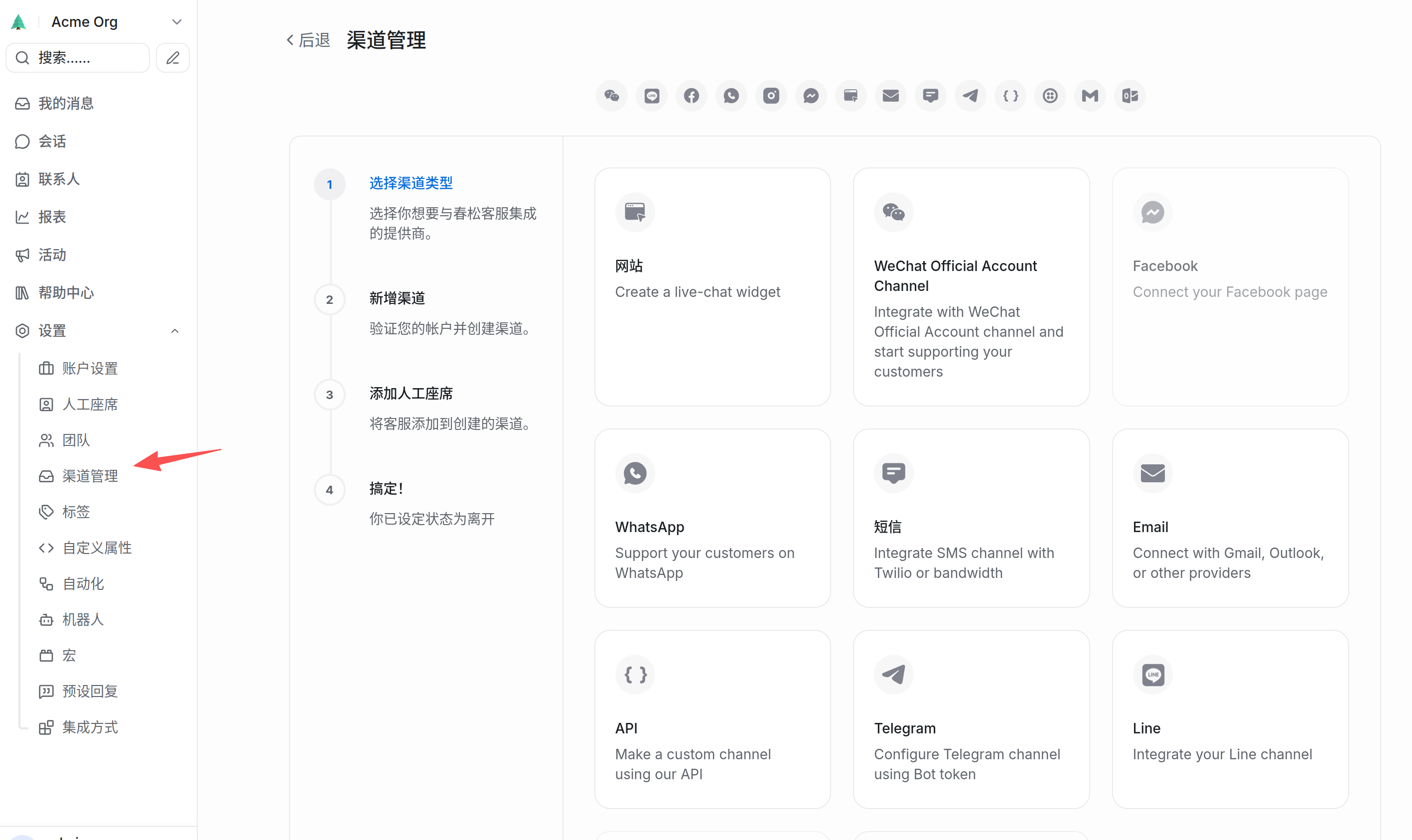The width and height of the screenshot is (1412, 840).
Task: Select the 网站 live-chat widget card
Action: 712,286
